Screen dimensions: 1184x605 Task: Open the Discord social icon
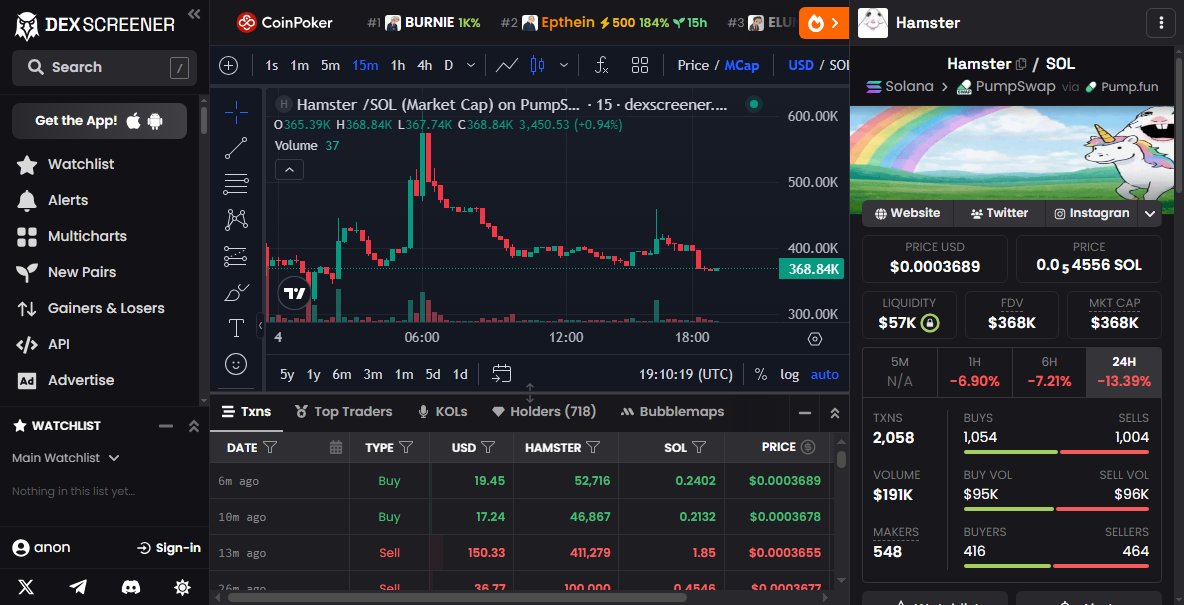(x=131, y=587)
